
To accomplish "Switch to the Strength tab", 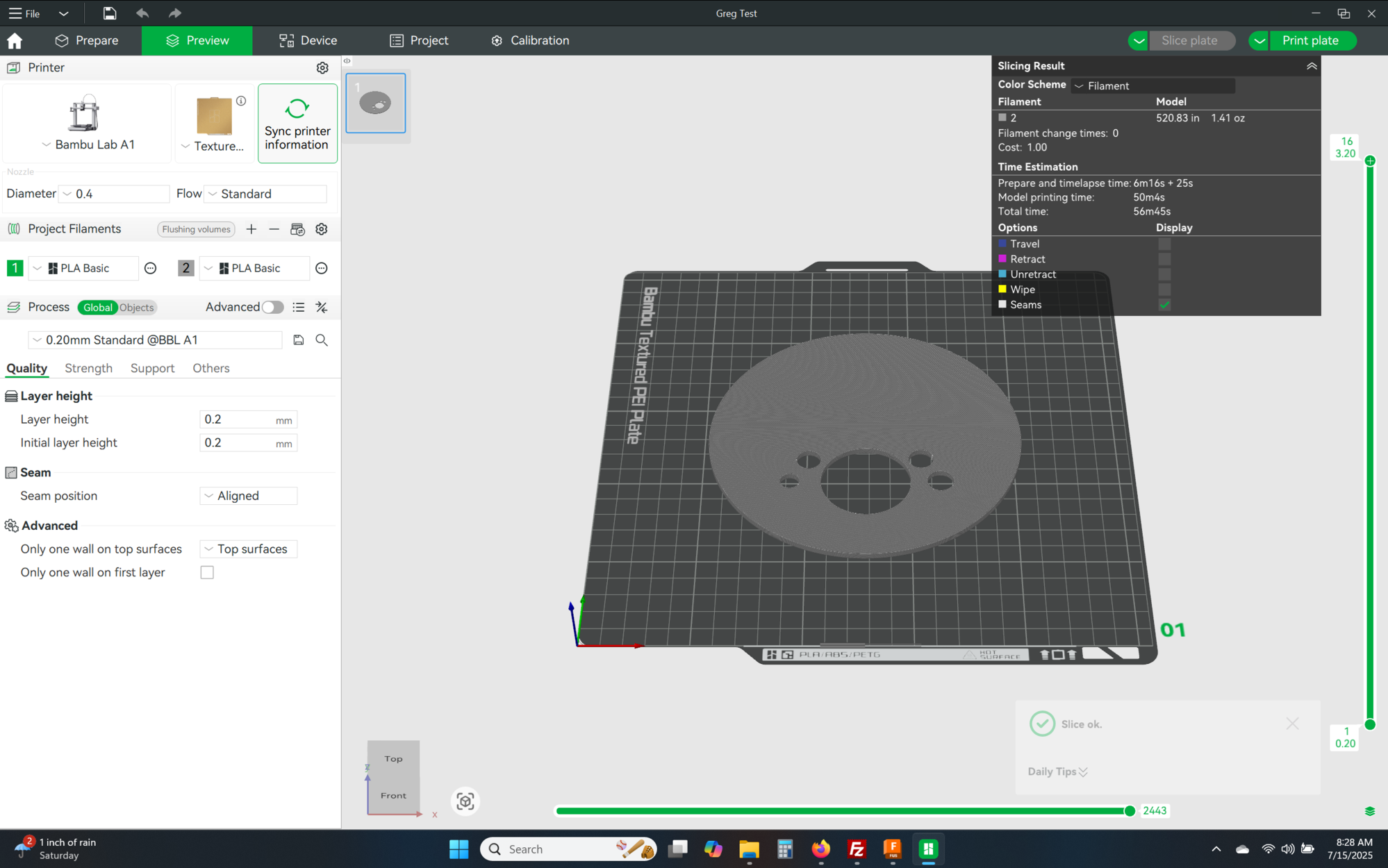I will click(88, 368).
